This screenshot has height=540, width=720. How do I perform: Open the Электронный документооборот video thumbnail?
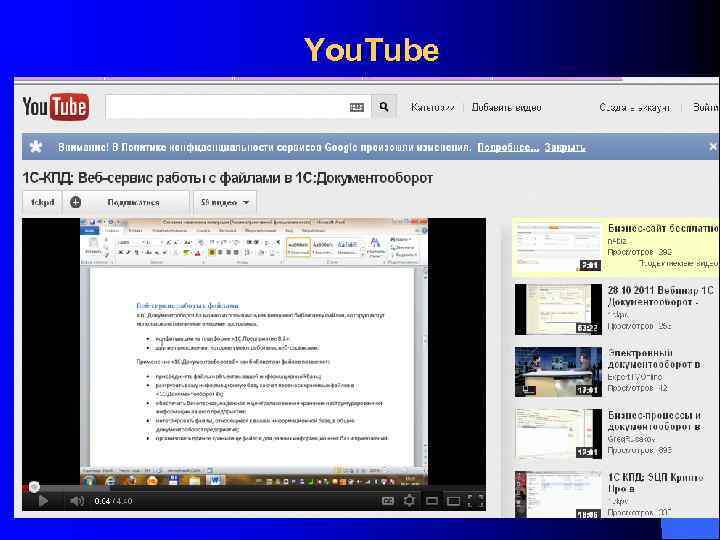coord(558,371)
